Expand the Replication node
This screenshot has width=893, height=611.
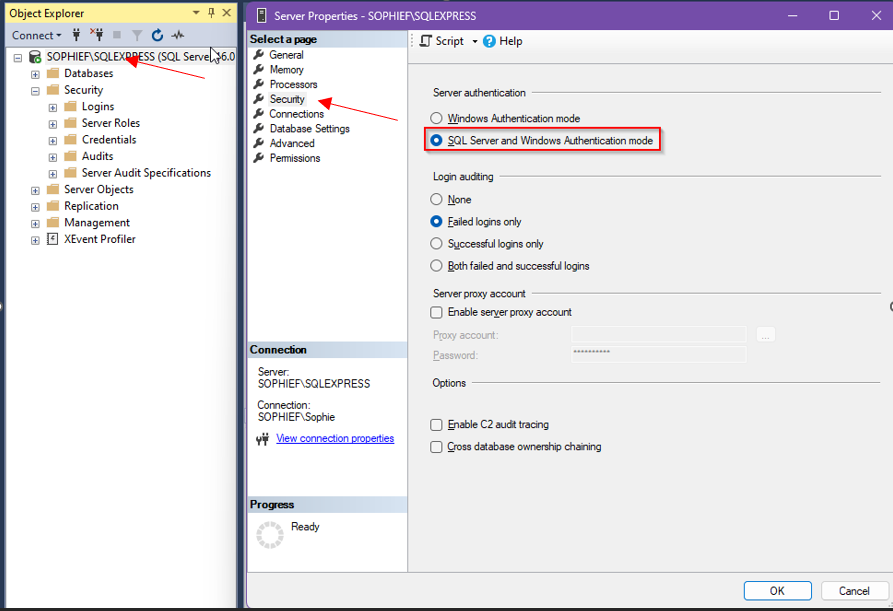tap(35, 207)
